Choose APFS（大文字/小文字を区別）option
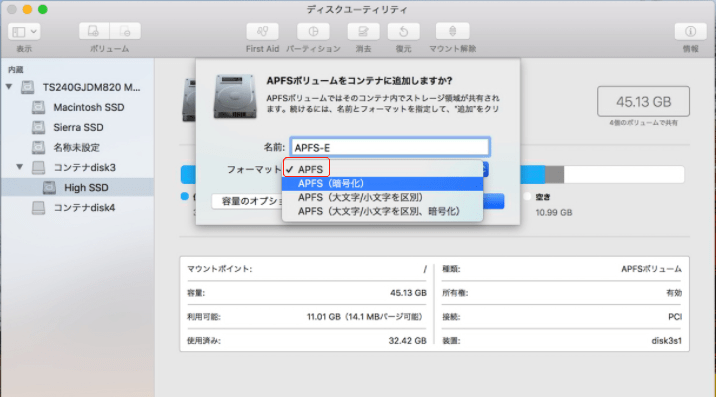 tap(382, 197)
